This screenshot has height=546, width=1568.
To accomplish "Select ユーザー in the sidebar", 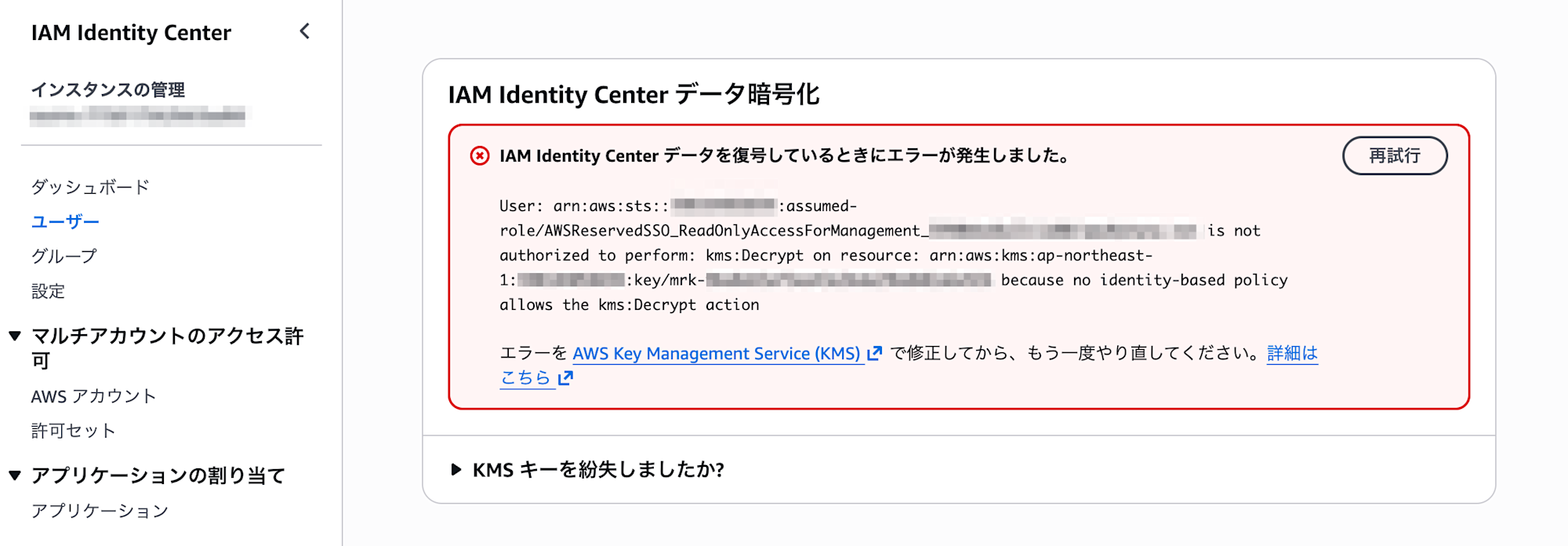I will point(65,221).
